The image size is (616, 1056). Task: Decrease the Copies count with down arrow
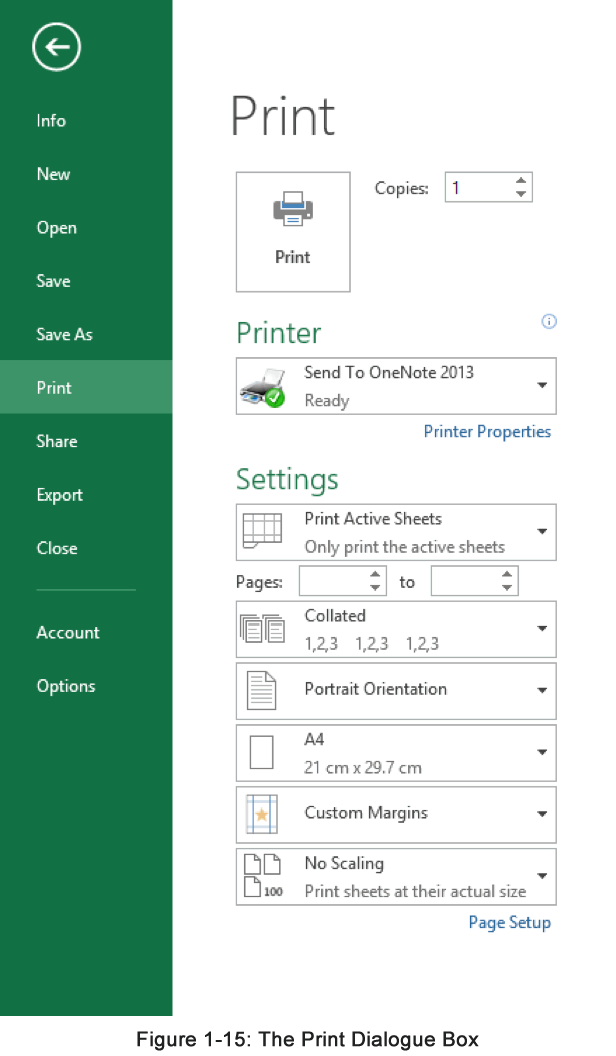pyautogui.click(x=520, y=194)
